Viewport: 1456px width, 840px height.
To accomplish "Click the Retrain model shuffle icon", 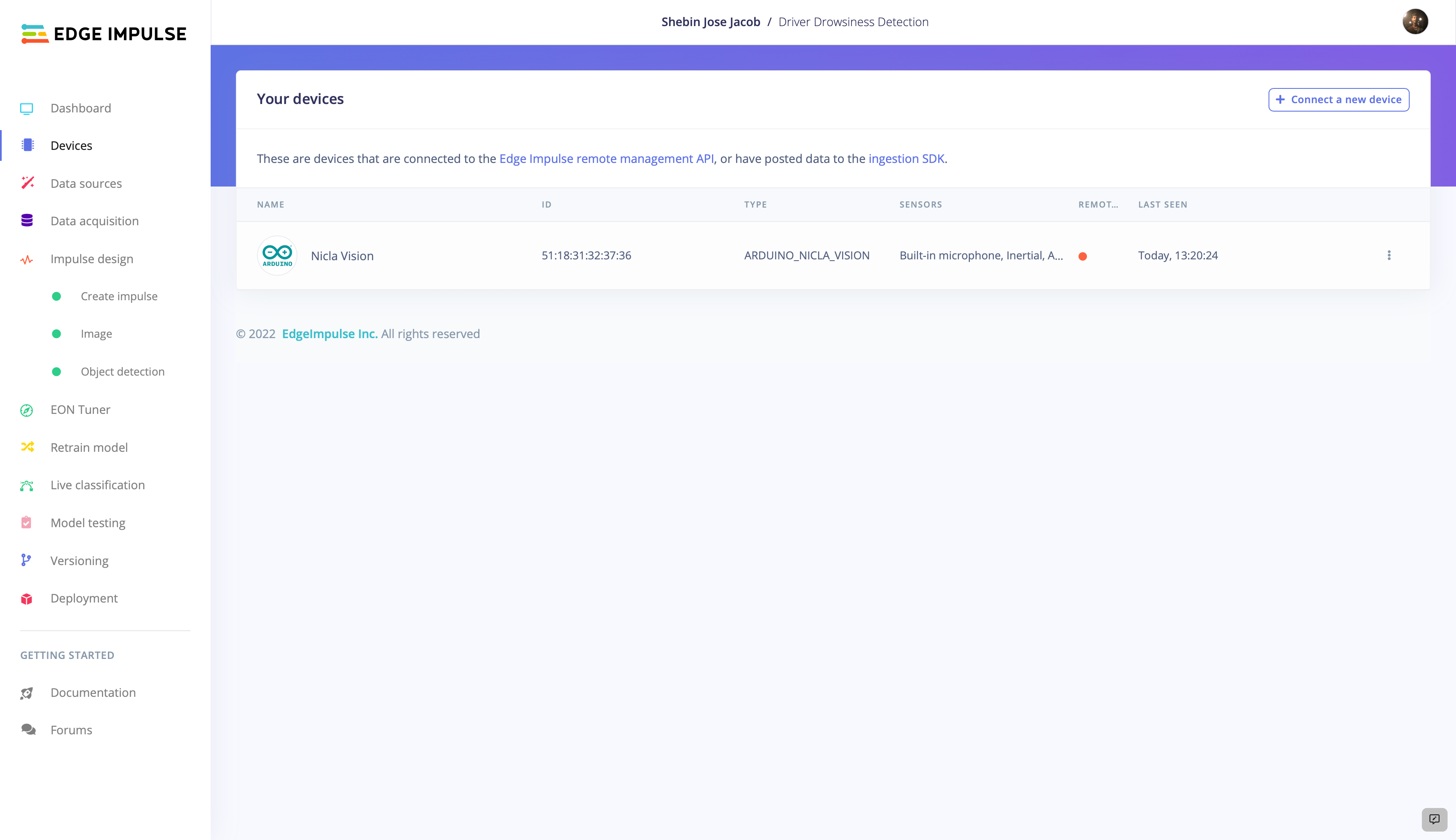I will tap(27, 447).
